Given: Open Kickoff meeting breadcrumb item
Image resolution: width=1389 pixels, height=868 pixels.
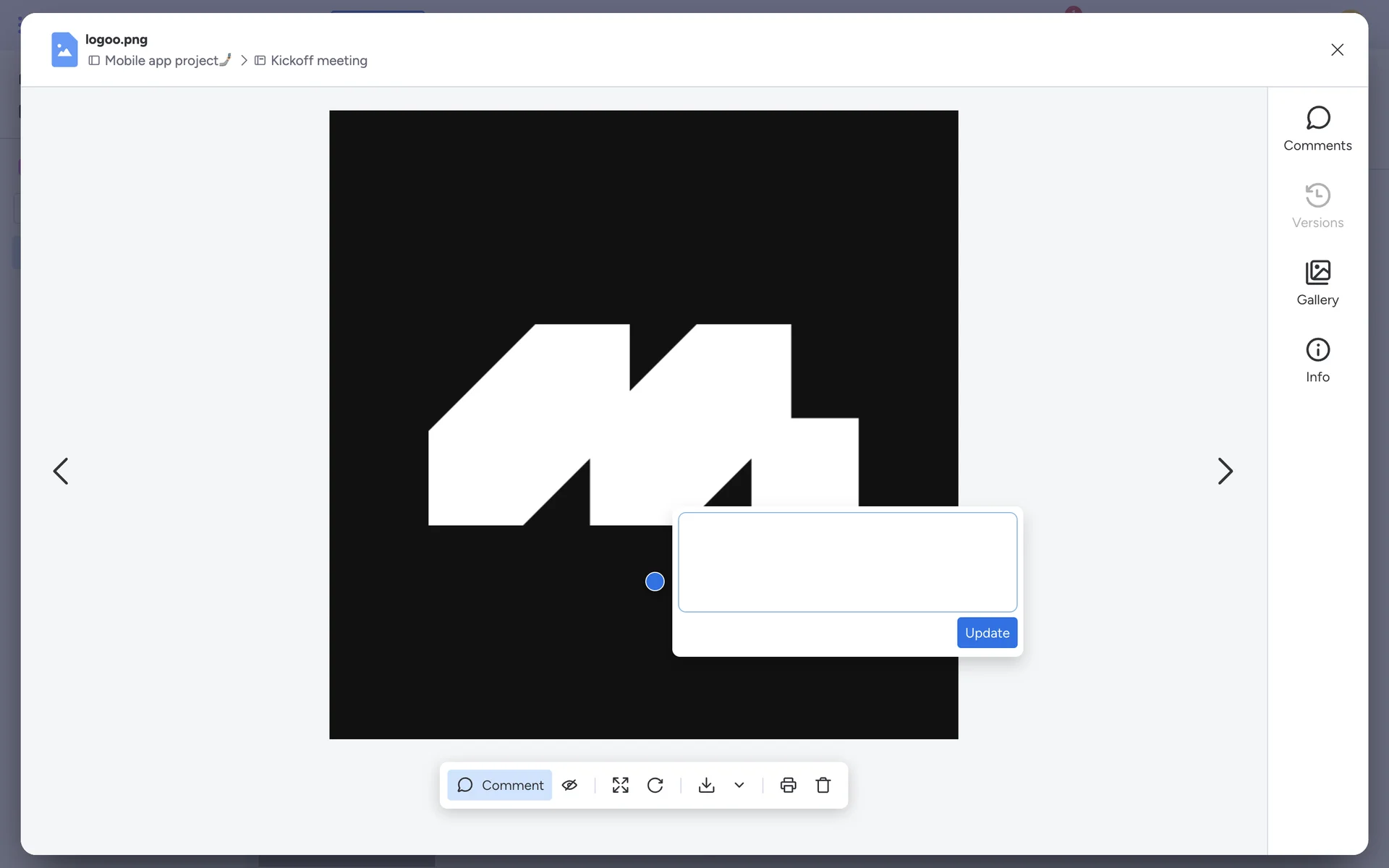Looking at the screenshot, I should 318,61.
